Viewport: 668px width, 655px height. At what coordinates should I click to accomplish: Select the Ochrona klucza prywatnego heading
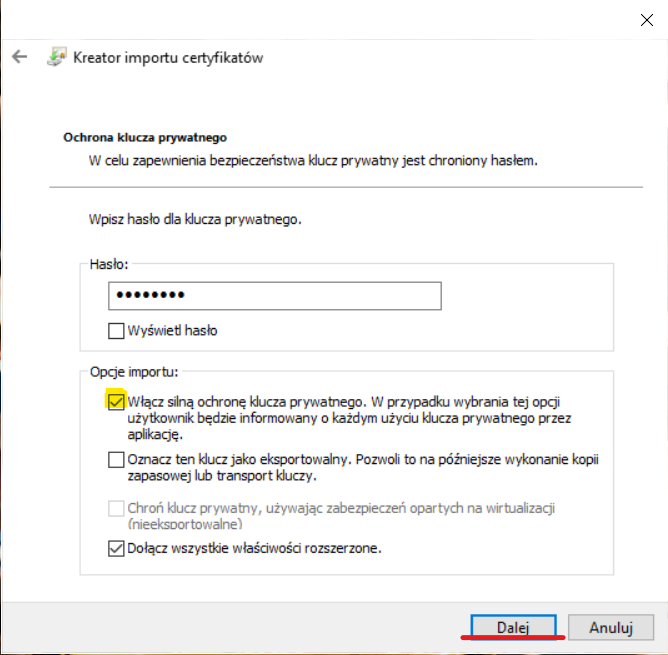[146, 137]
